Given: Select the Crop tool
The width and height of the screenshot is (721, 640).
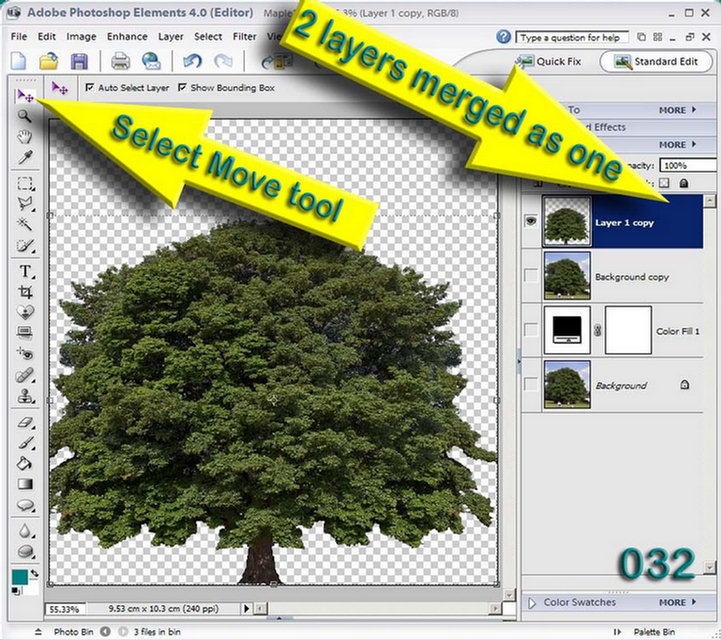Looking at the screenshot, I should click(25, 291).
